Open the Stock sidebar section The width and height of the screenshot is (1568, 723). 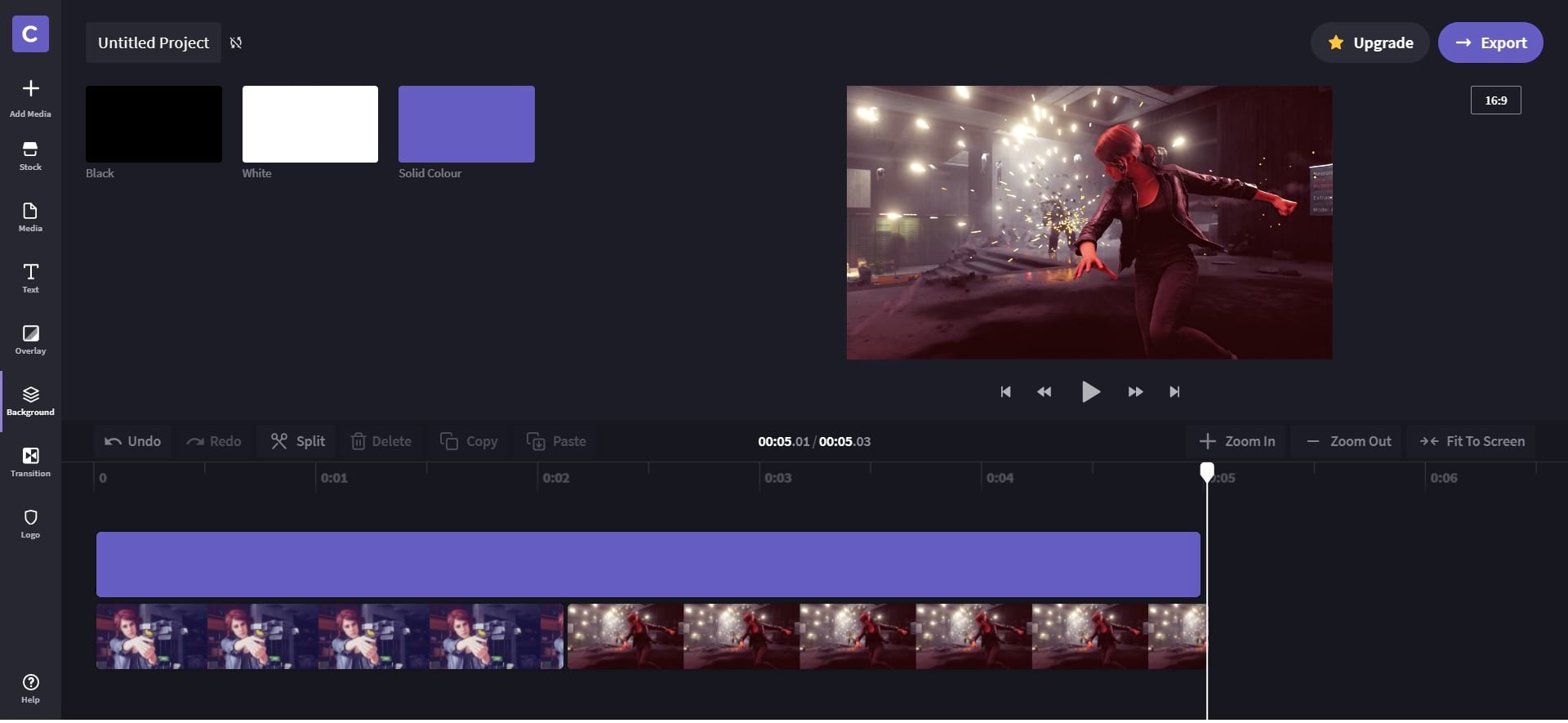(30, 156)
